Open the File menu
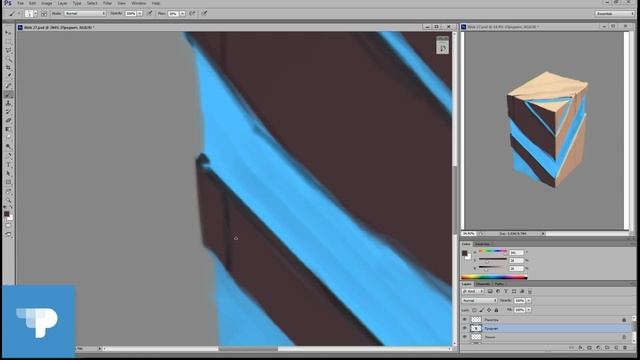Screen dimensions: 640x360 point(20,3)
